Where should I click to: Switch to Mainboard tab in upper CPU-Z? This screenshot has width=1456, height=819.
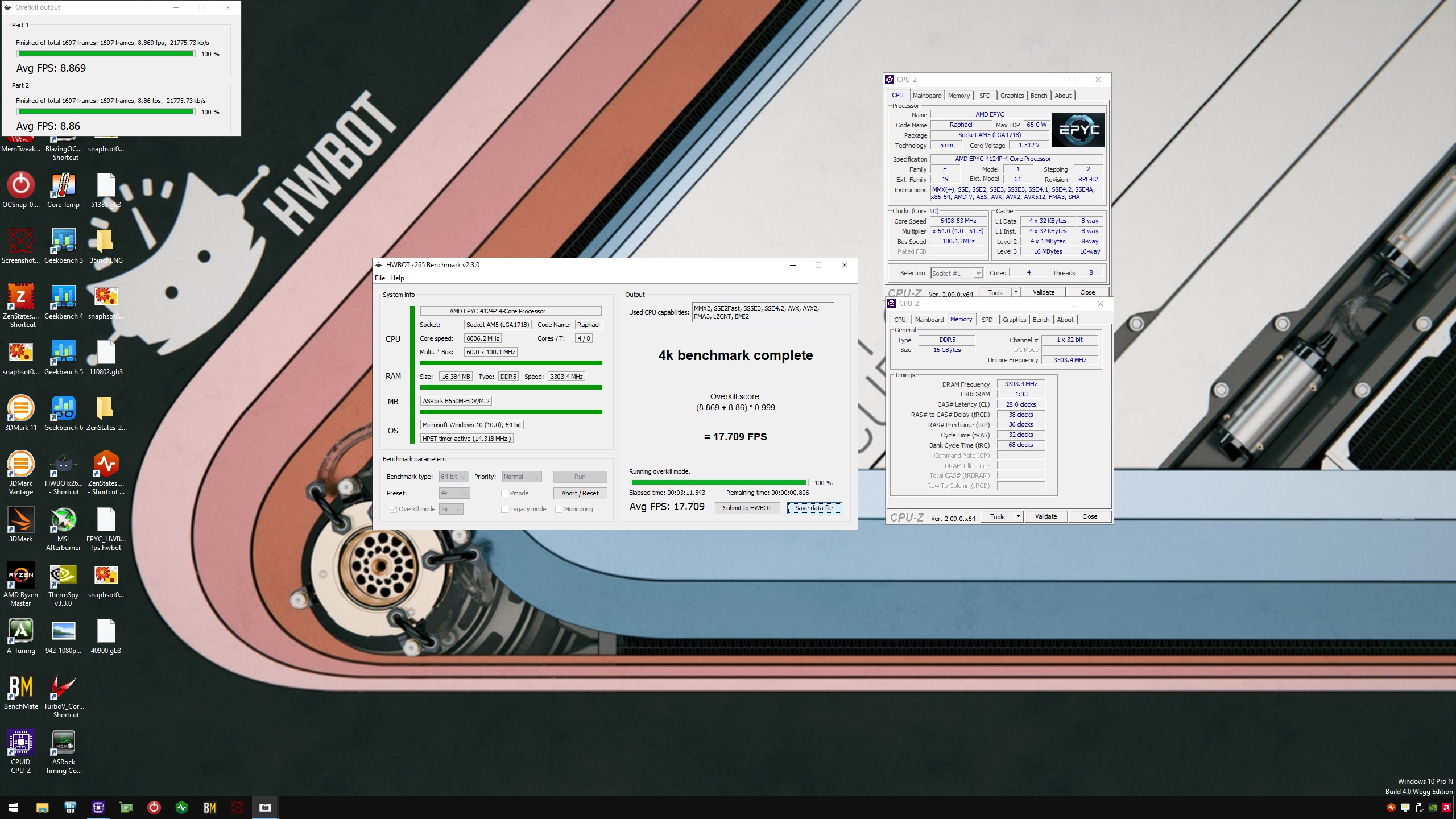click(x=927, y=96)
